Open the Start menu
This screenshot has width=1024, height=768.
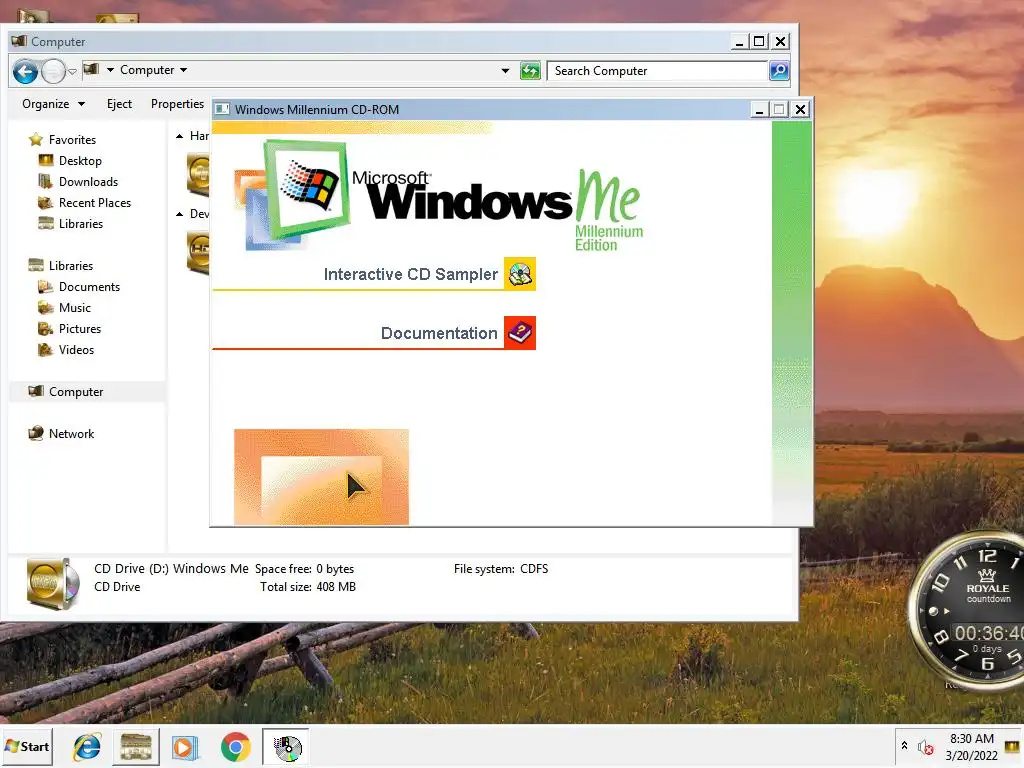[x=27, y=746]
